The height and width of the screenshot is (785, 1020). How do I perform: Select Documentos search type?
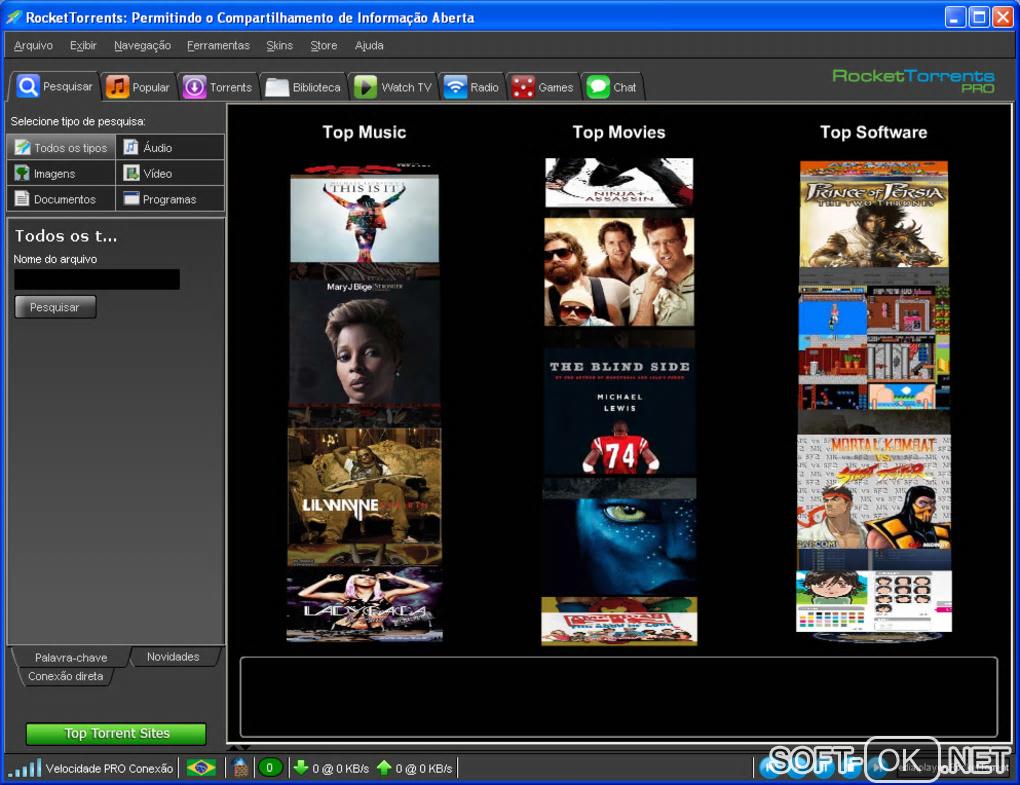61,199
